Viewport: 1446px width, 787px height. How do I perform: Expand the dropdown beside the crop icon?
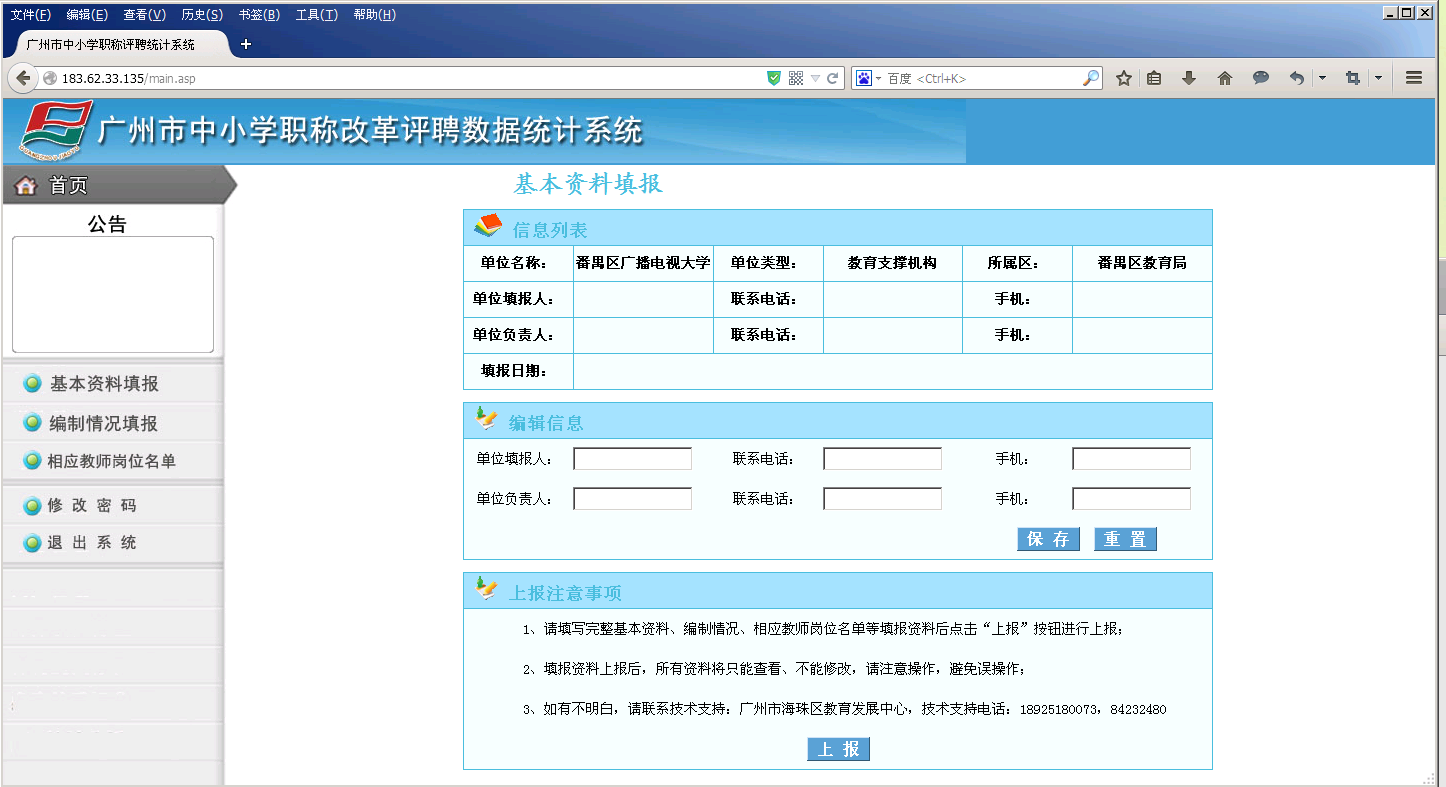coord(1378,78)
